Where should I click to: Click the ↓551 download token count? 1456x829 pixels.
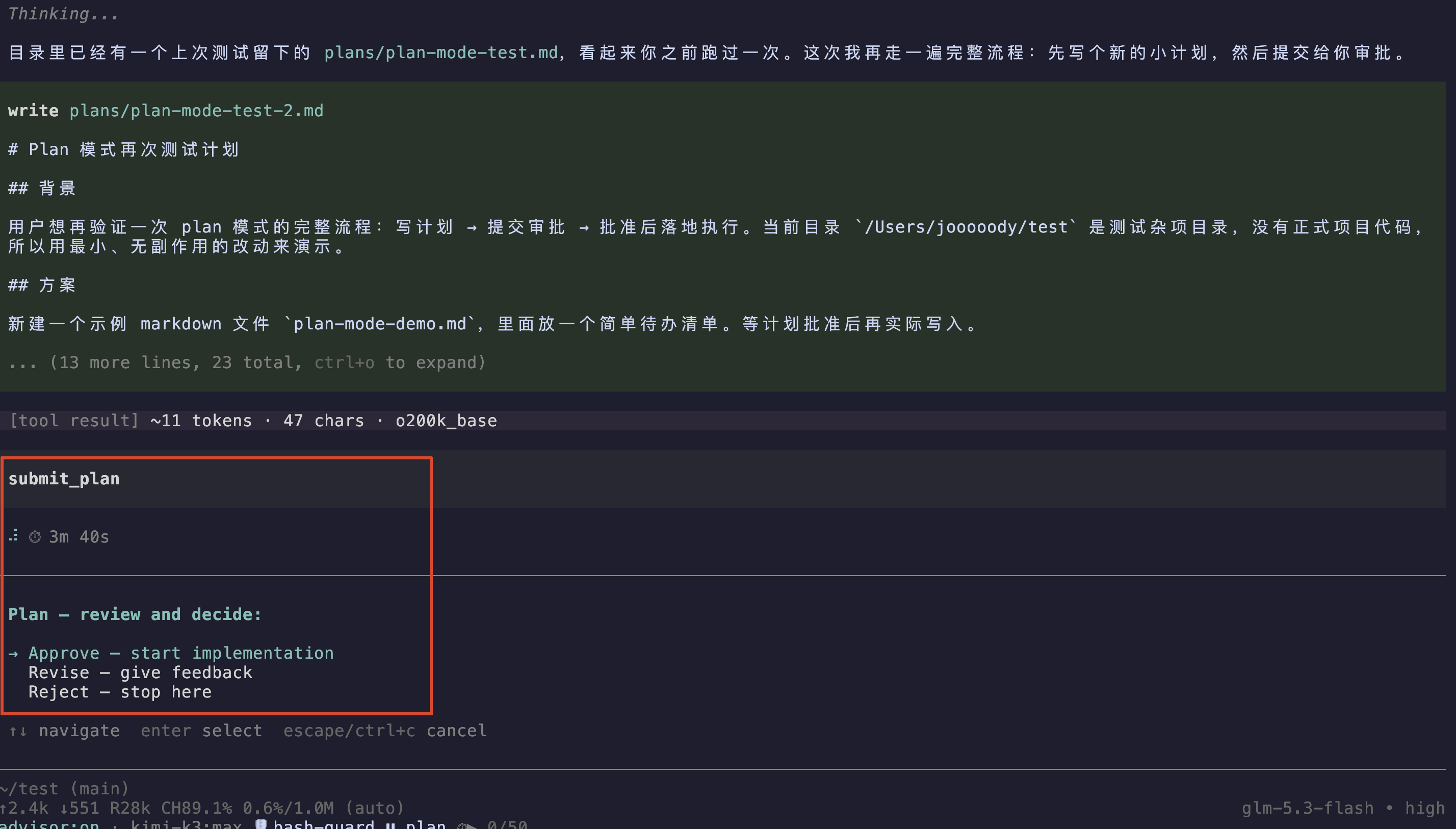coord(80,808)
